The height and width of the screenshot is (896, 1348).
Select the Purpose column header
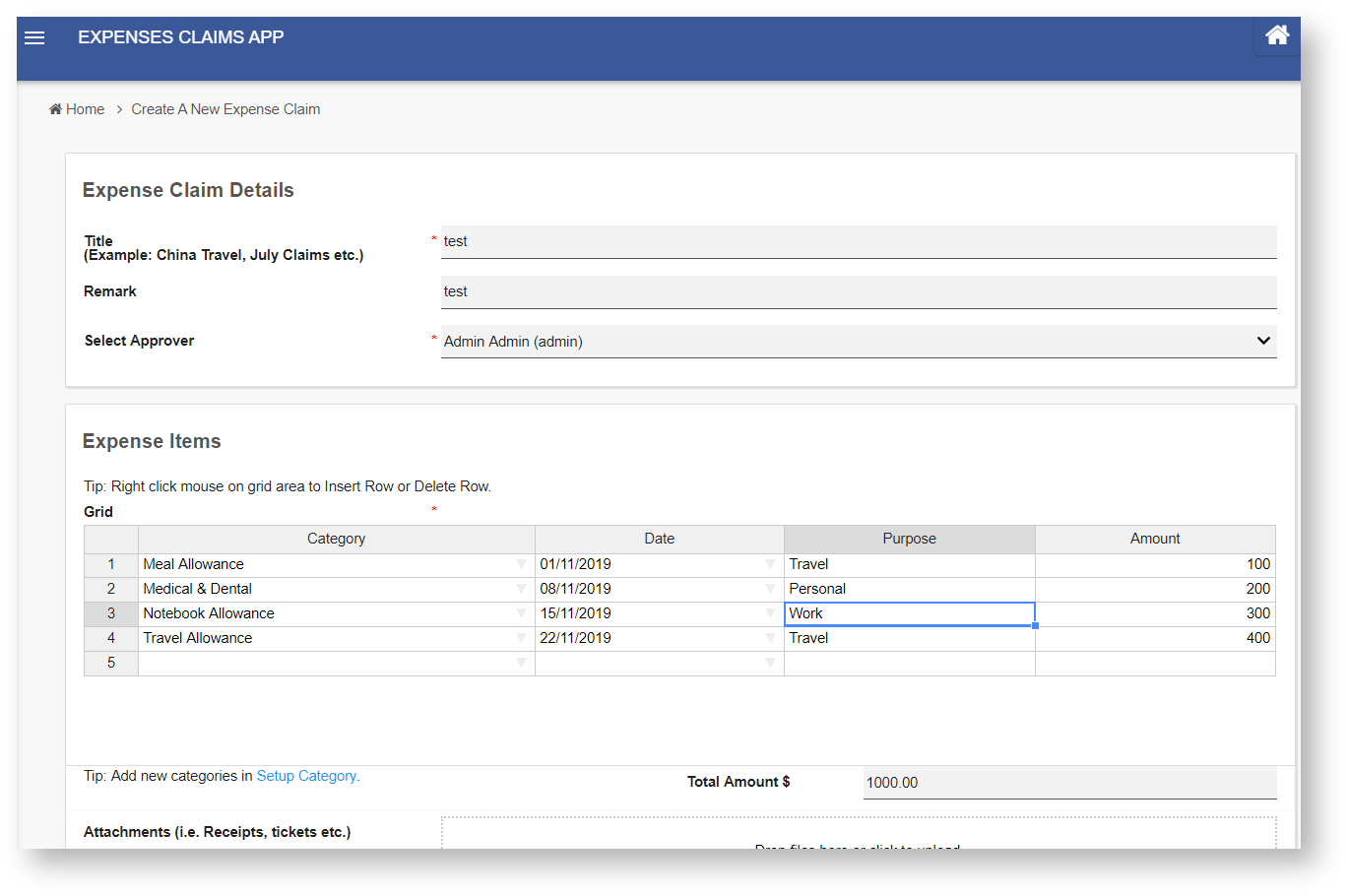point(909,539)
